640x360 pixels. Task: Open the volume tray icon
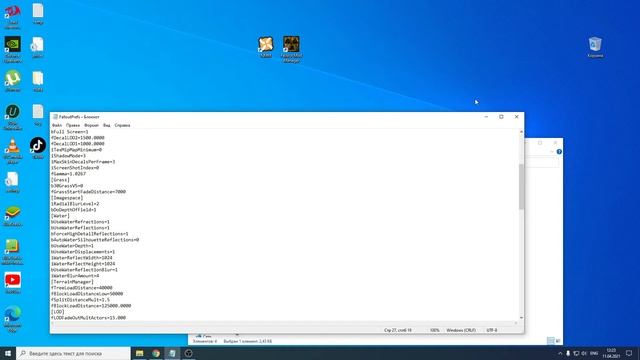tap(584, 353)
